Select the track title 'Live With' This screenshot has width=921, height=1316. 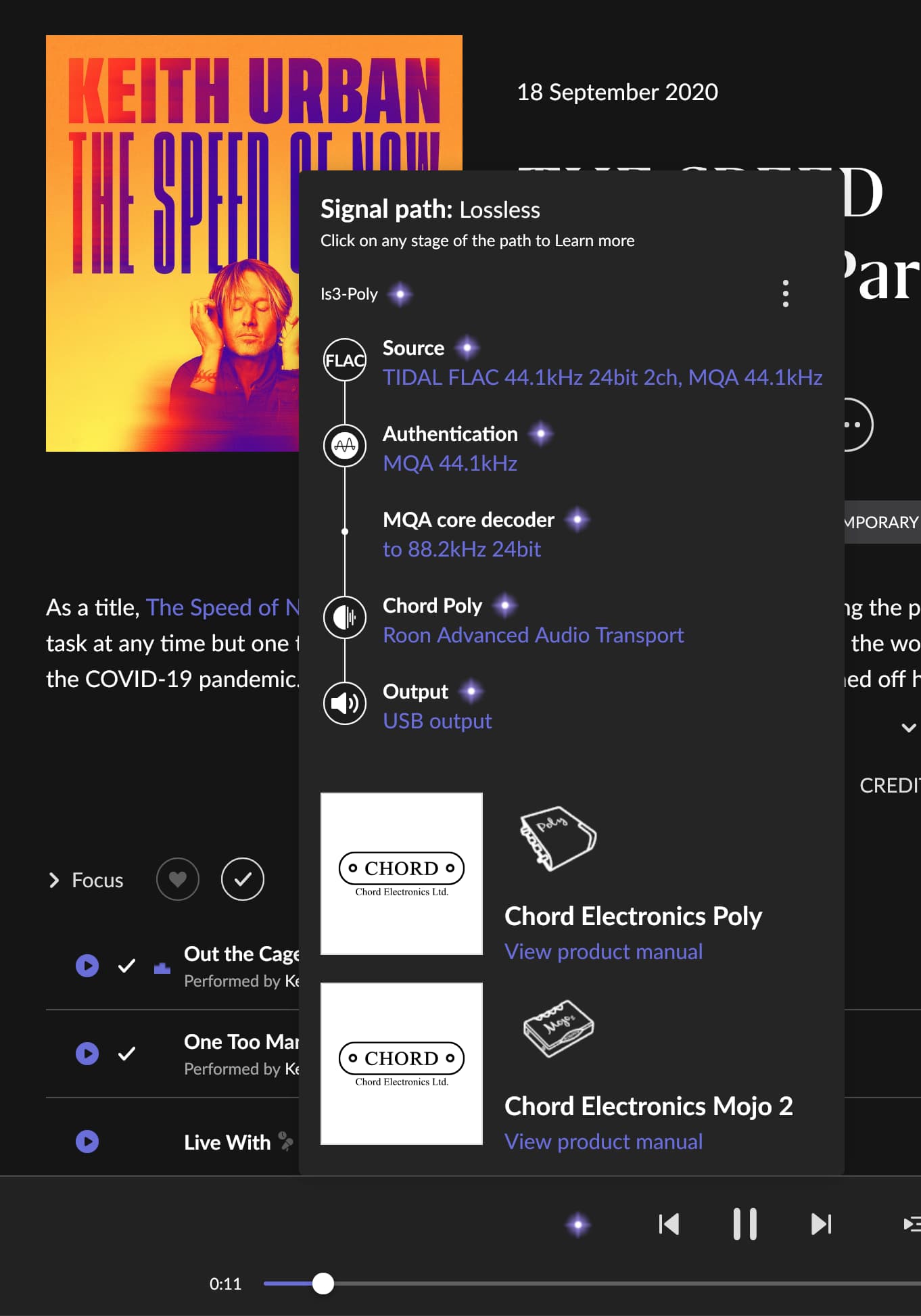click(227, 1142)
